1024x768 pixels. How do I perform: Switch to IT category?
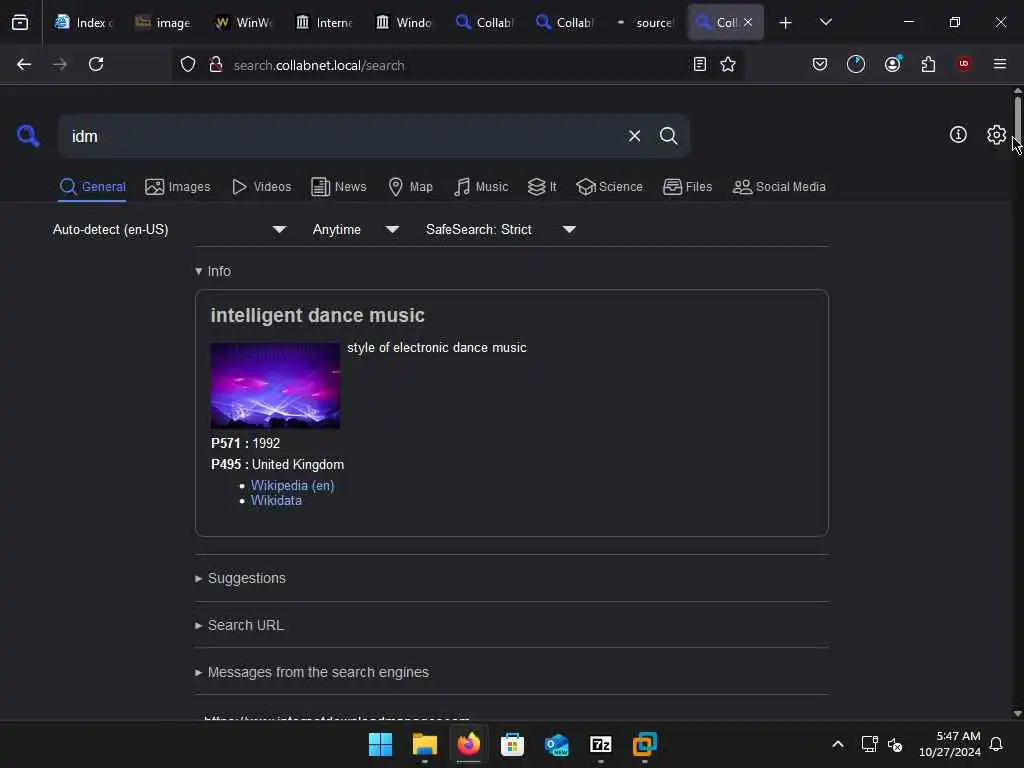click(x=542, y=187)
